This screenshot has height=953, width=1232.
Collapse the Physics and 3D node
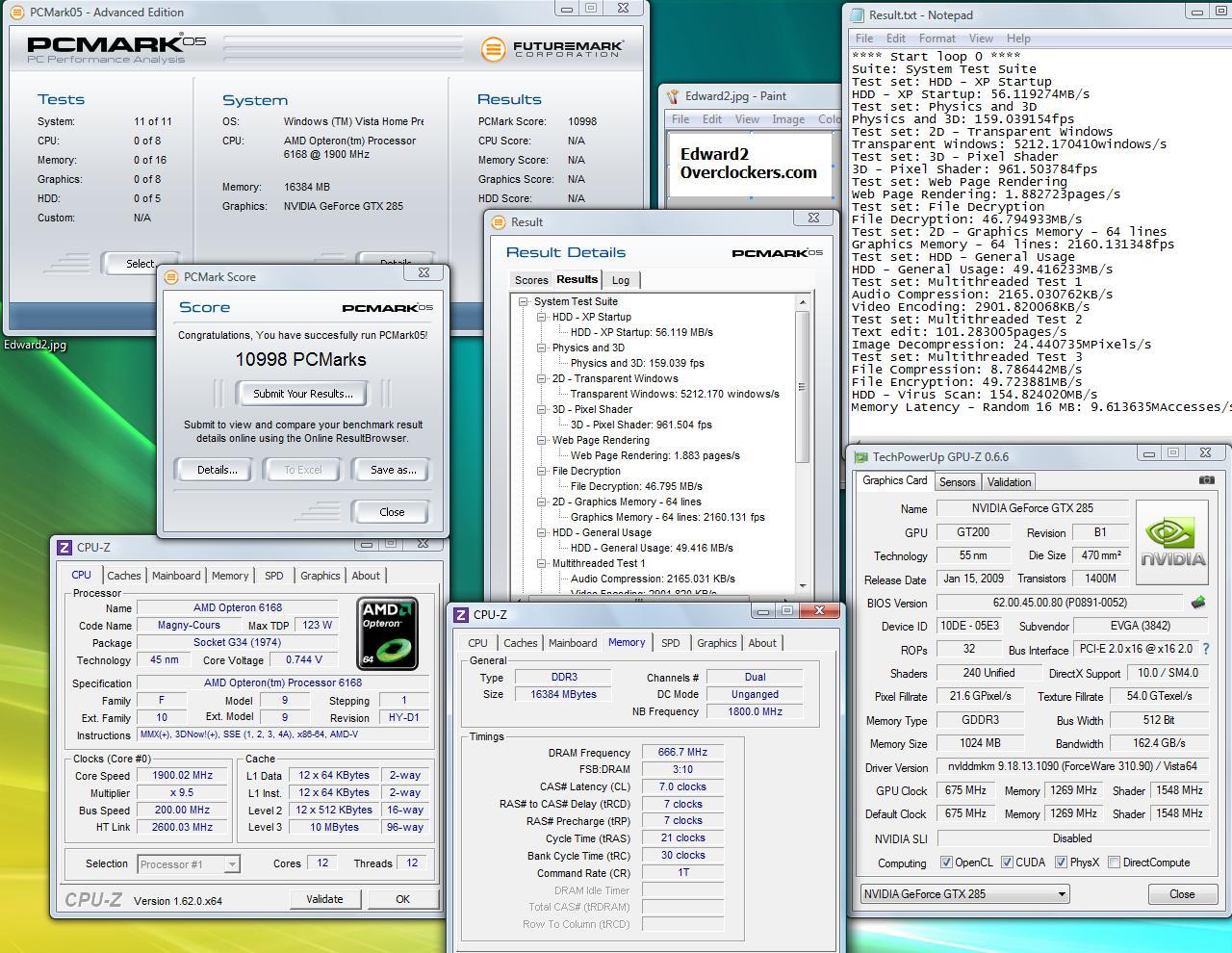[x=542, y=348]
